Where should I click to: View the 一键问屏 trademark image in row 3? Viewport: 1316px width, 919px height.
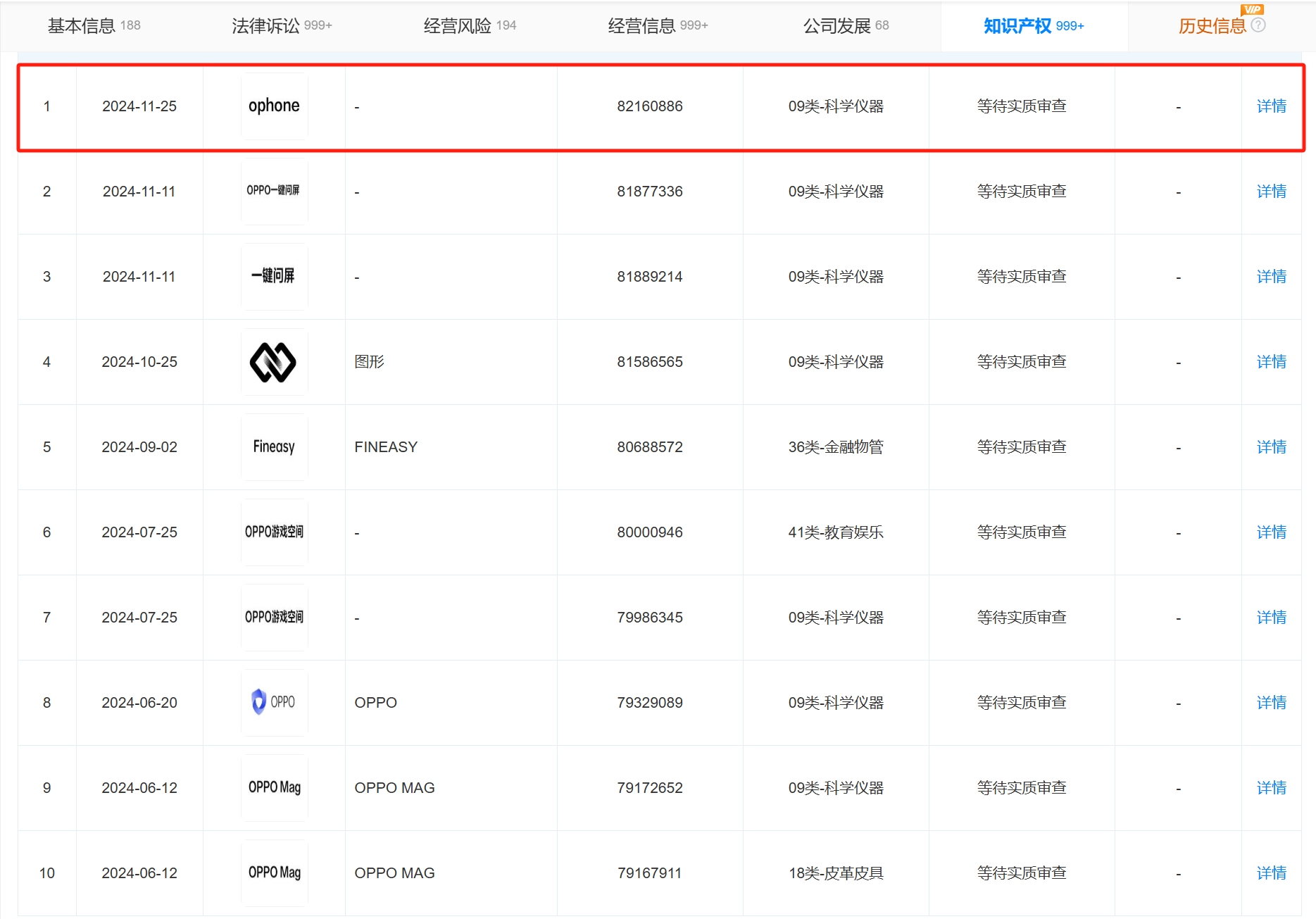[x=274, y=276]
